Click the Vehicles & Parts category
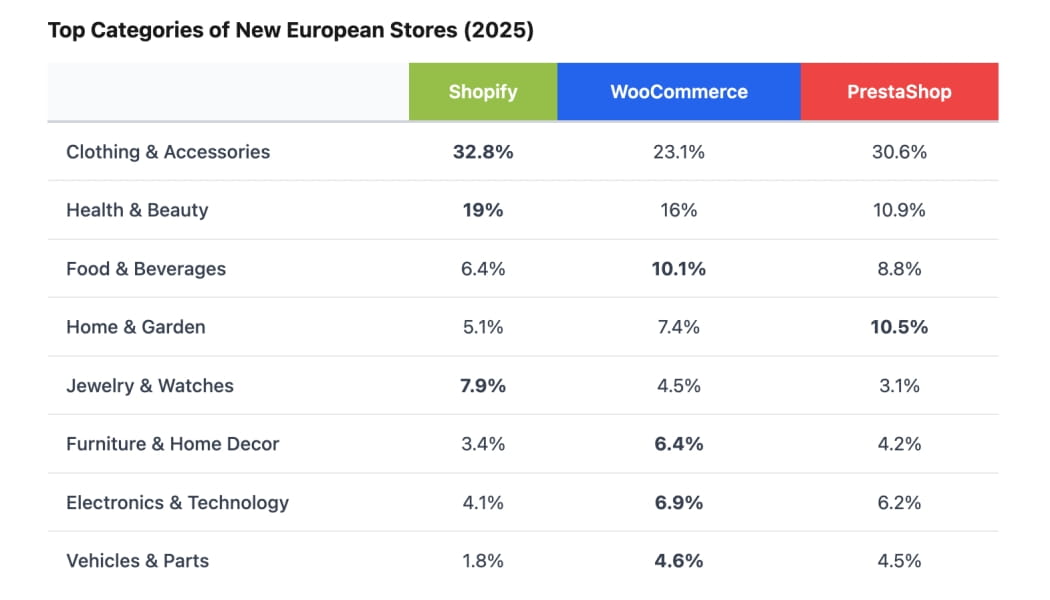The width and height of the screenshot is (1050, 600). pyautogui.click(x=138, y=561)
